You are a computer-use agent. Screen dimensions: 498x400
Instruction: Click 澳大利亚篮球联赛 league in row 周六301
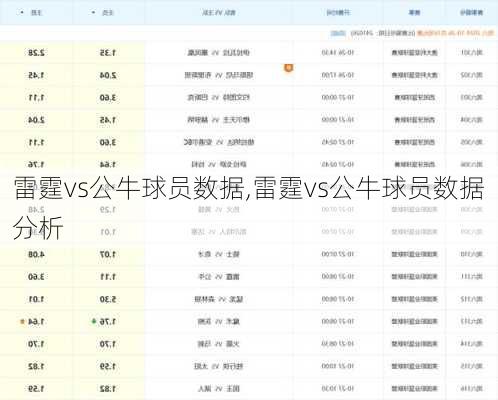click(414, 53)
